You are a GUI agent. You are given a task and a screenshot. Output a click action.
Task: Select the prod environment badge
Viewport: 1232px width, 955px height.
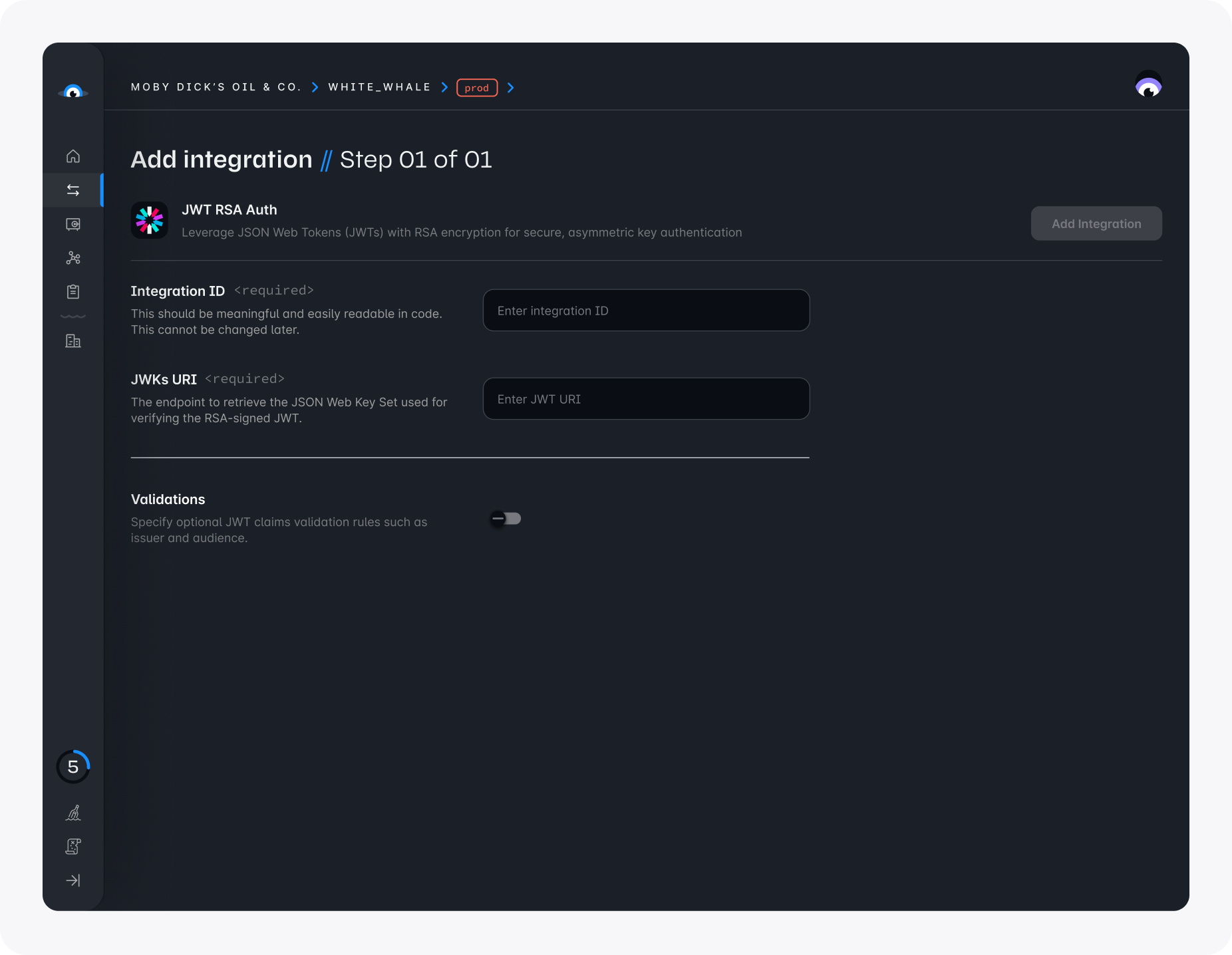[x=477, y=88]
